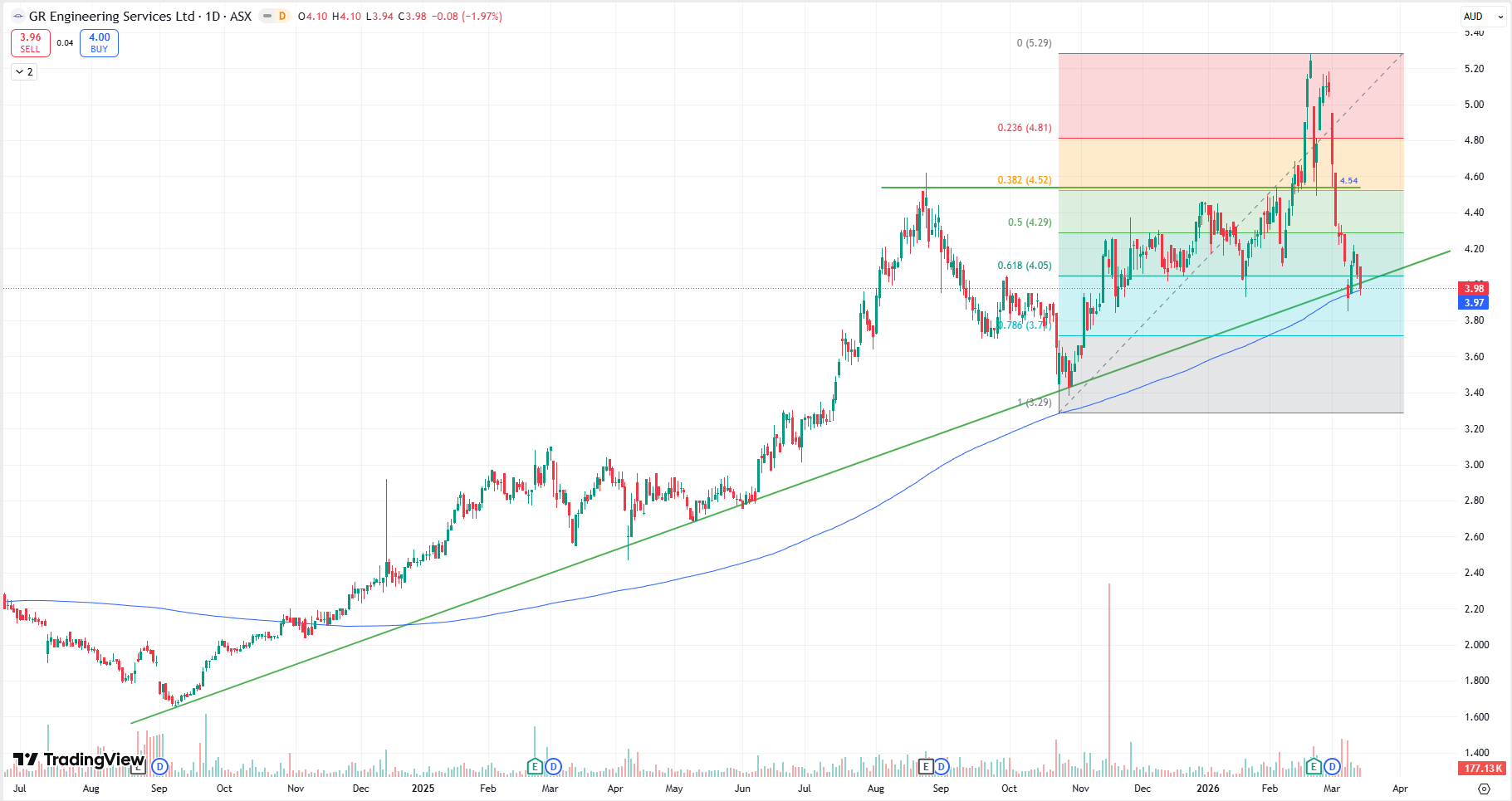Click the GR Engineering symbol logo icon
The width and height of the screenshot is (1512, 801).
(17, 17)
